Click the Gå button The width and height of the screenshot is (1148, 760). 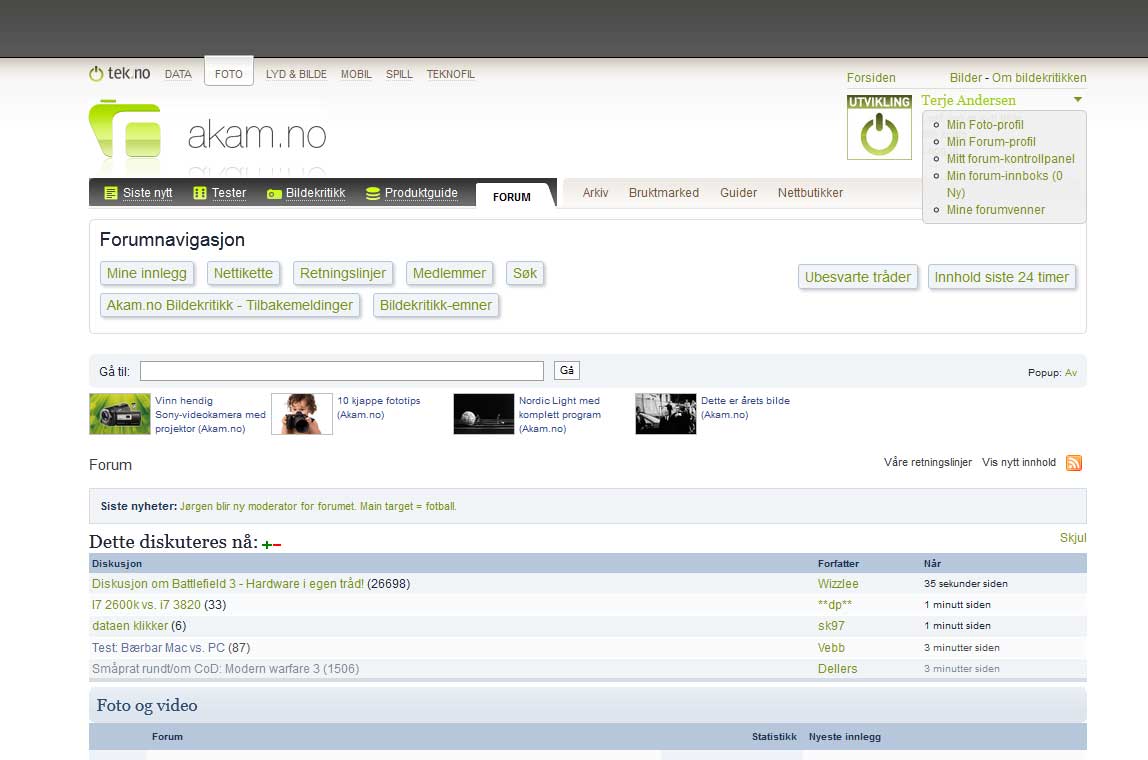(x=567, y=370)
